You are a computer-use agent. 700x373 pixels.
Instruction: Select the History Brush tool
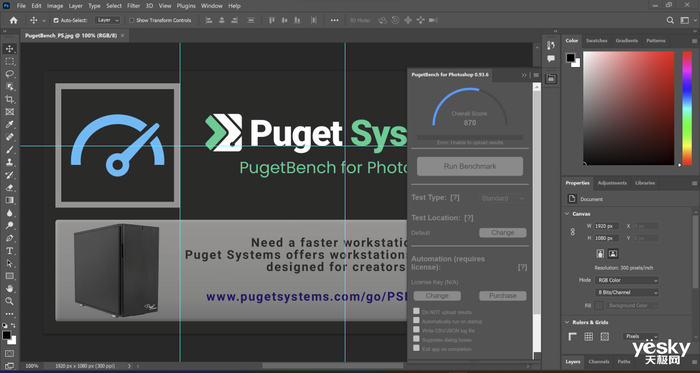click(9, 174)
